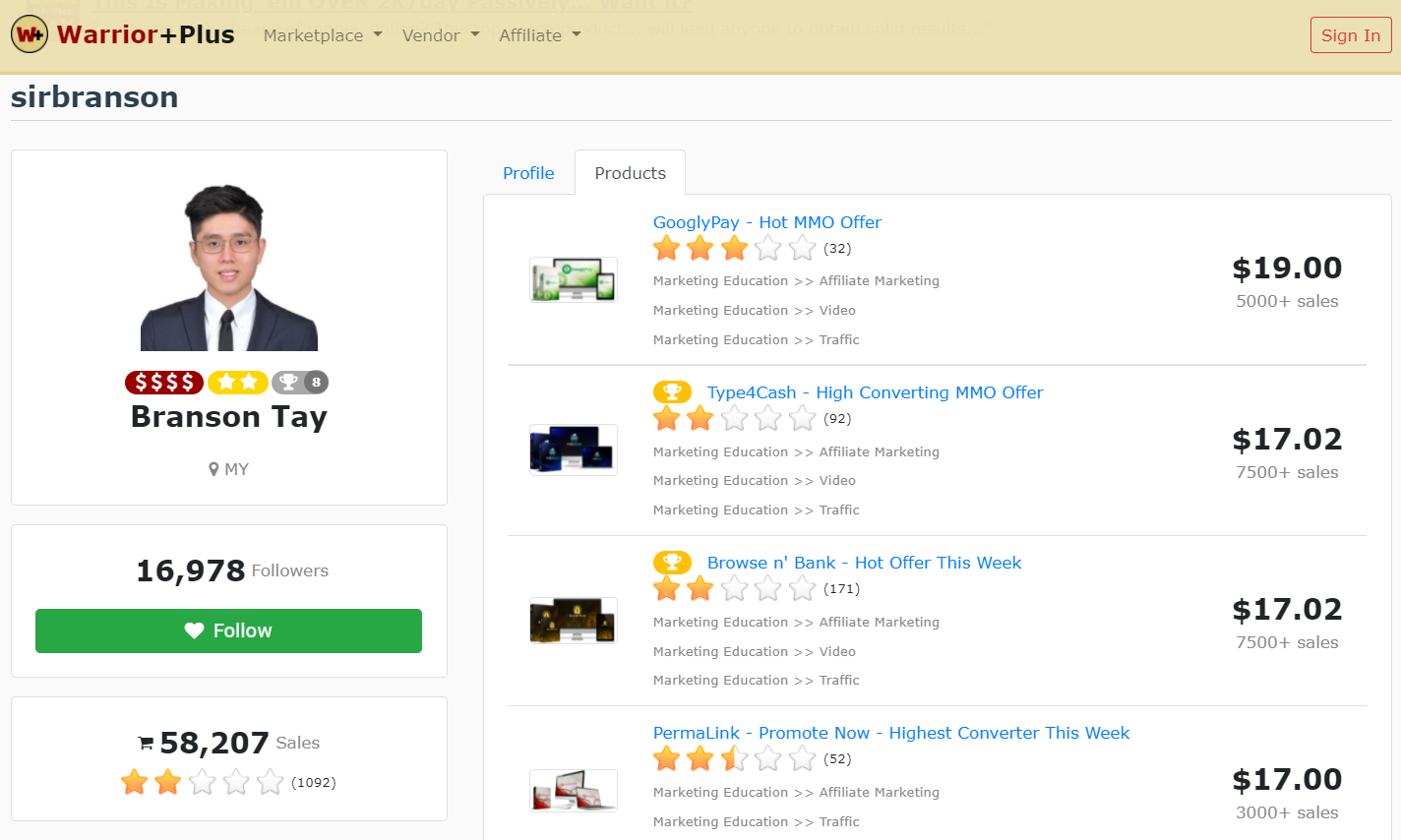
Task: Click the trophy badge beside Type4Cash
Action: 673,392
